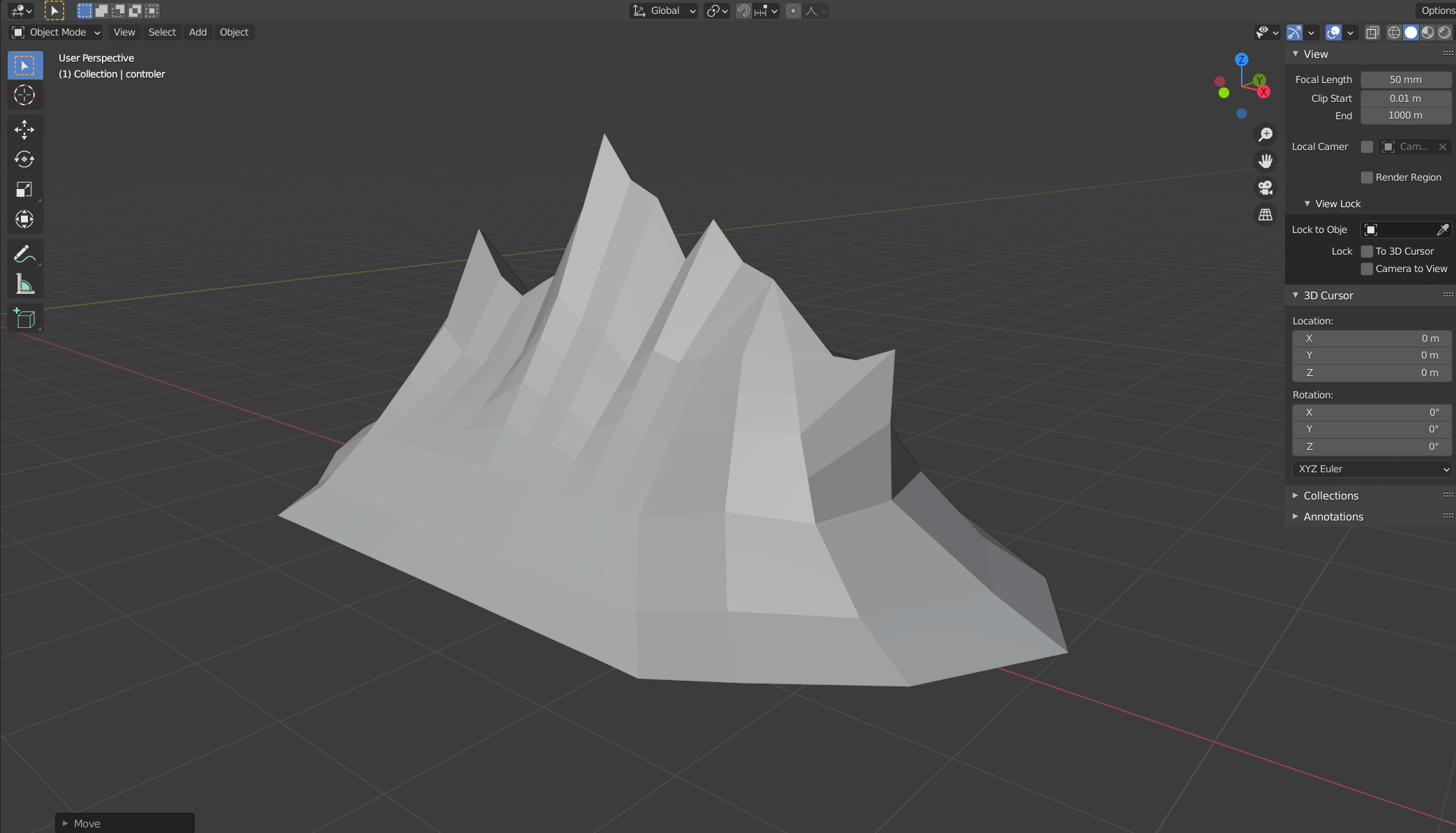Open the XYZ Euler rotation mode dropdown

pos(1372,469)
